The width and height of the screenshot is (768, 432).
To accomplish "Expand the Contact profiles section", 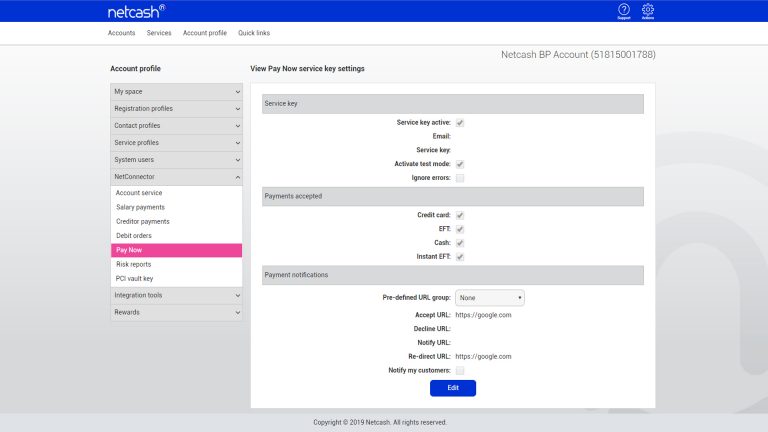I will tap(176, 126).
